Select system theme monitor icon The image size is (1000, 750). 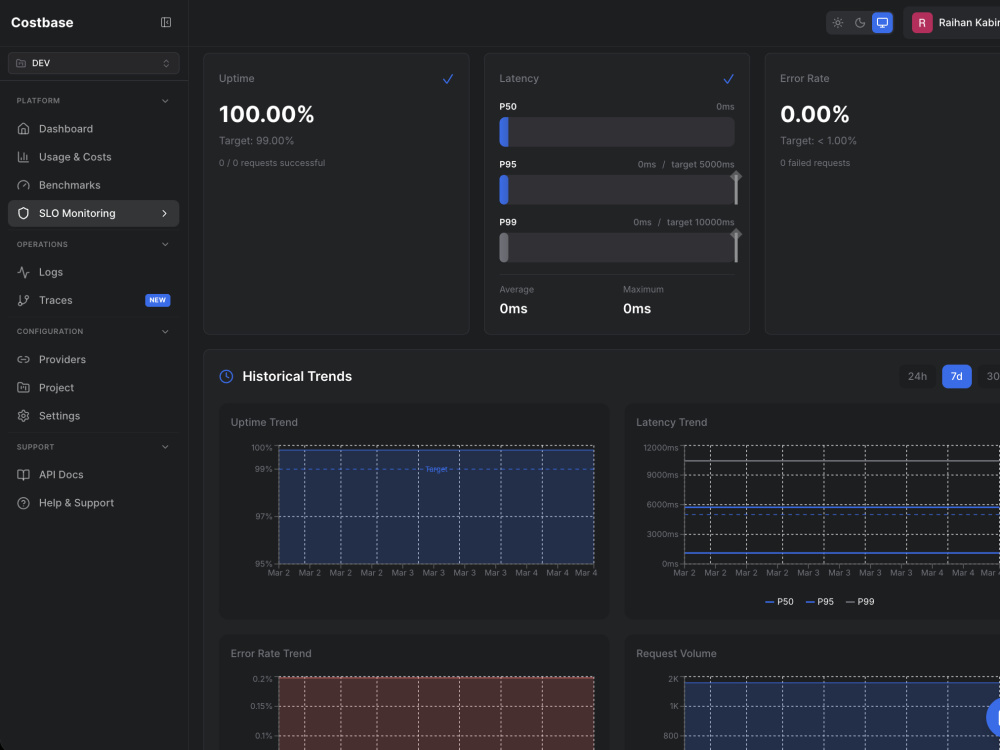point(882,23)
